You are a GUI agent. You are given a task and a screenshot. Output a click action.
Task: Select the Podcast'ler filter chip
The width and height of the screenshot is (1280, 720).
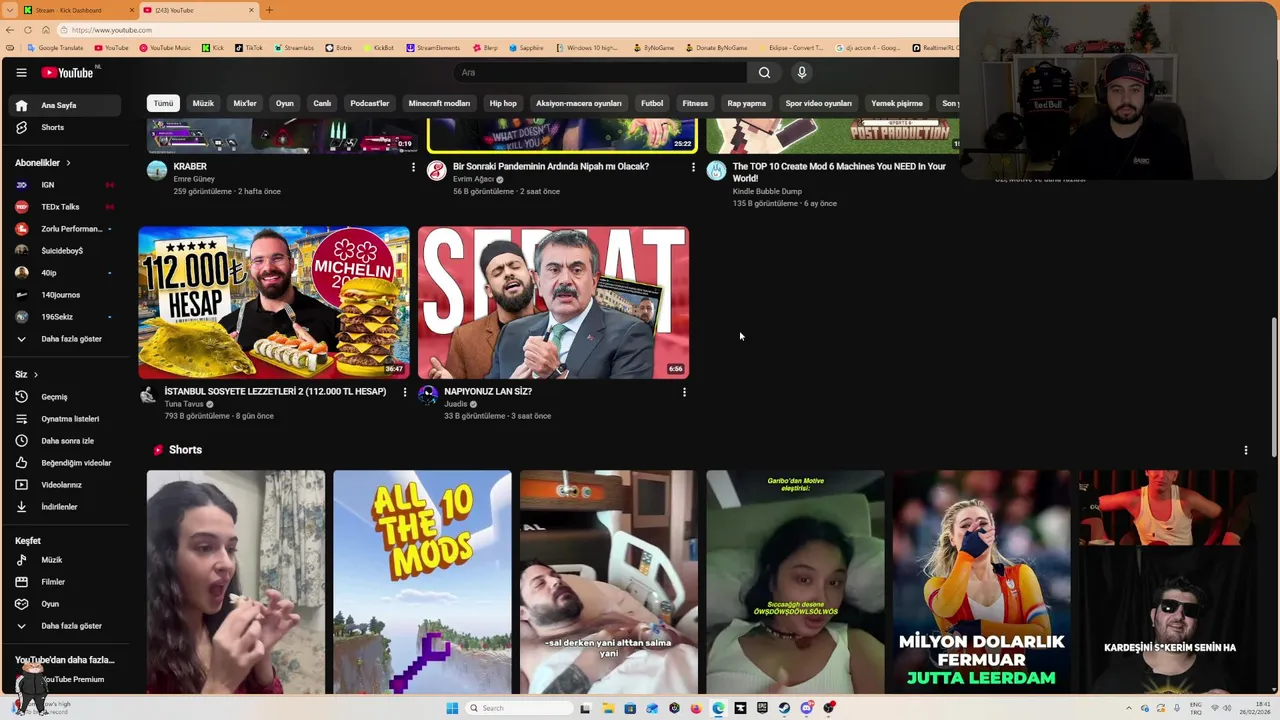click(370, 103)
